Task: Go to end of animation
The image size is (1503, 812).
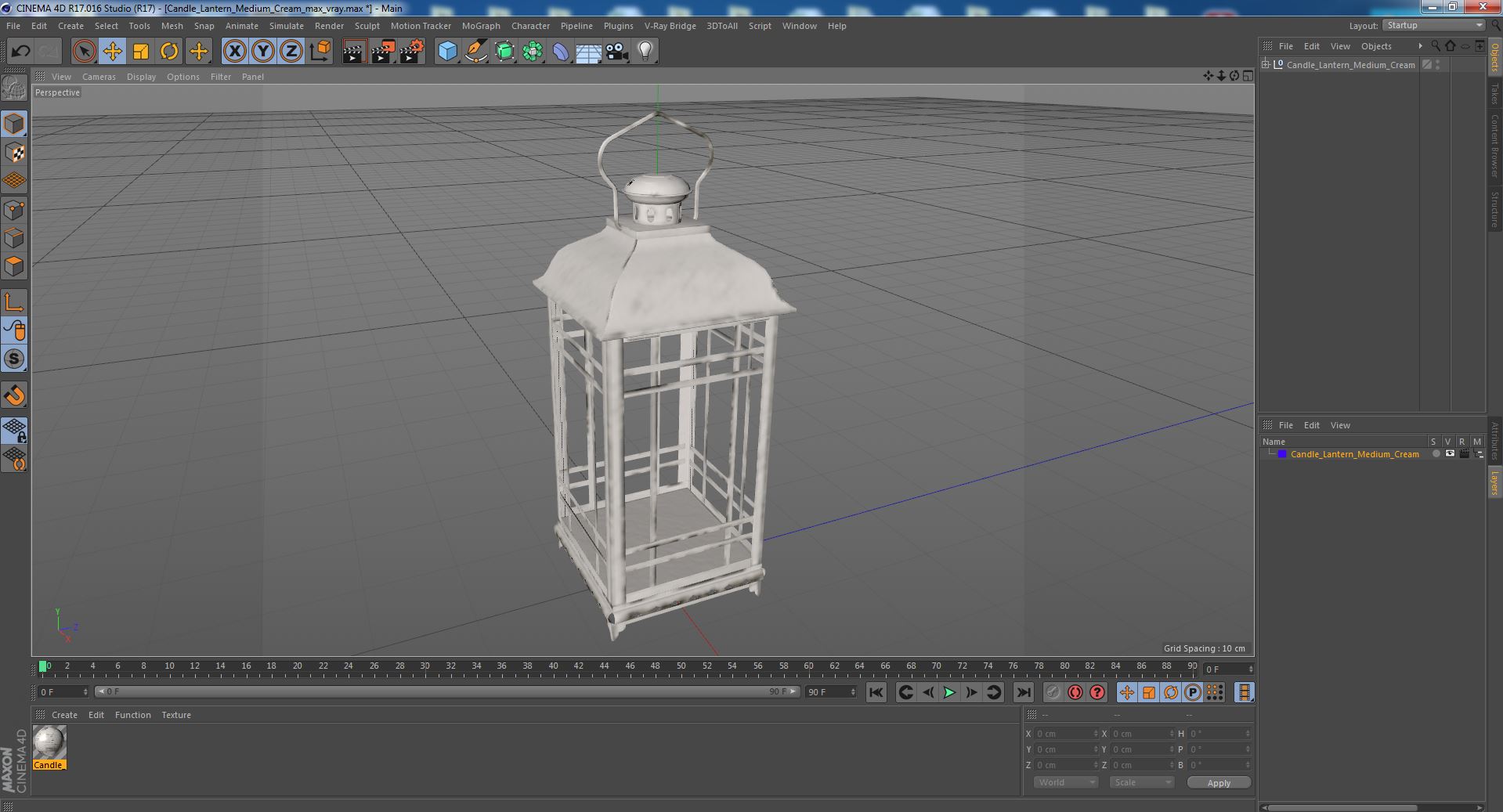Action: (1023, 692)
